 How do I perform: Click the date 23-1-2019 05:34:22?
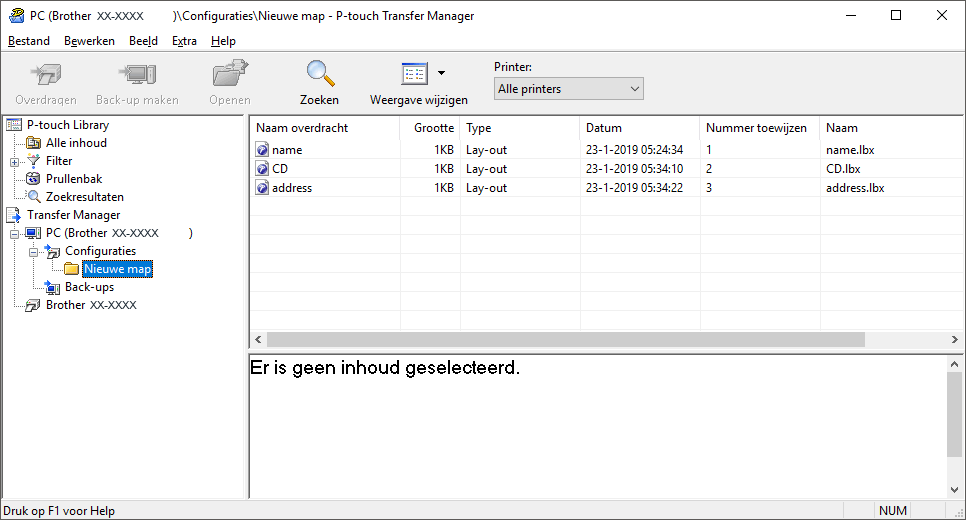point(635,188)
